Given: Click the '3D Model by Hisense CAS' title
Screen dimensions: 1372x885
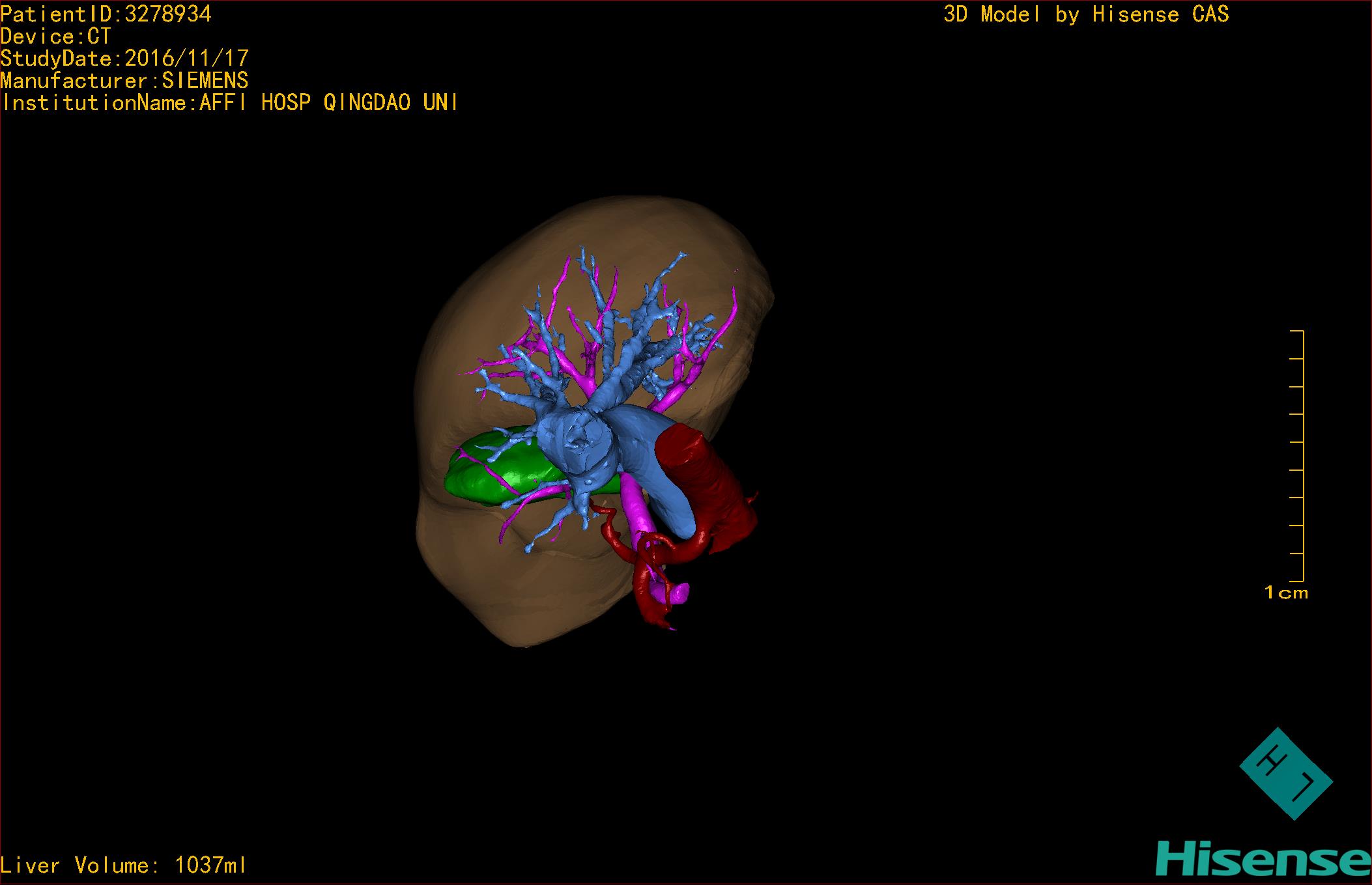Looking at the screenshot, I should [1086, 14].
